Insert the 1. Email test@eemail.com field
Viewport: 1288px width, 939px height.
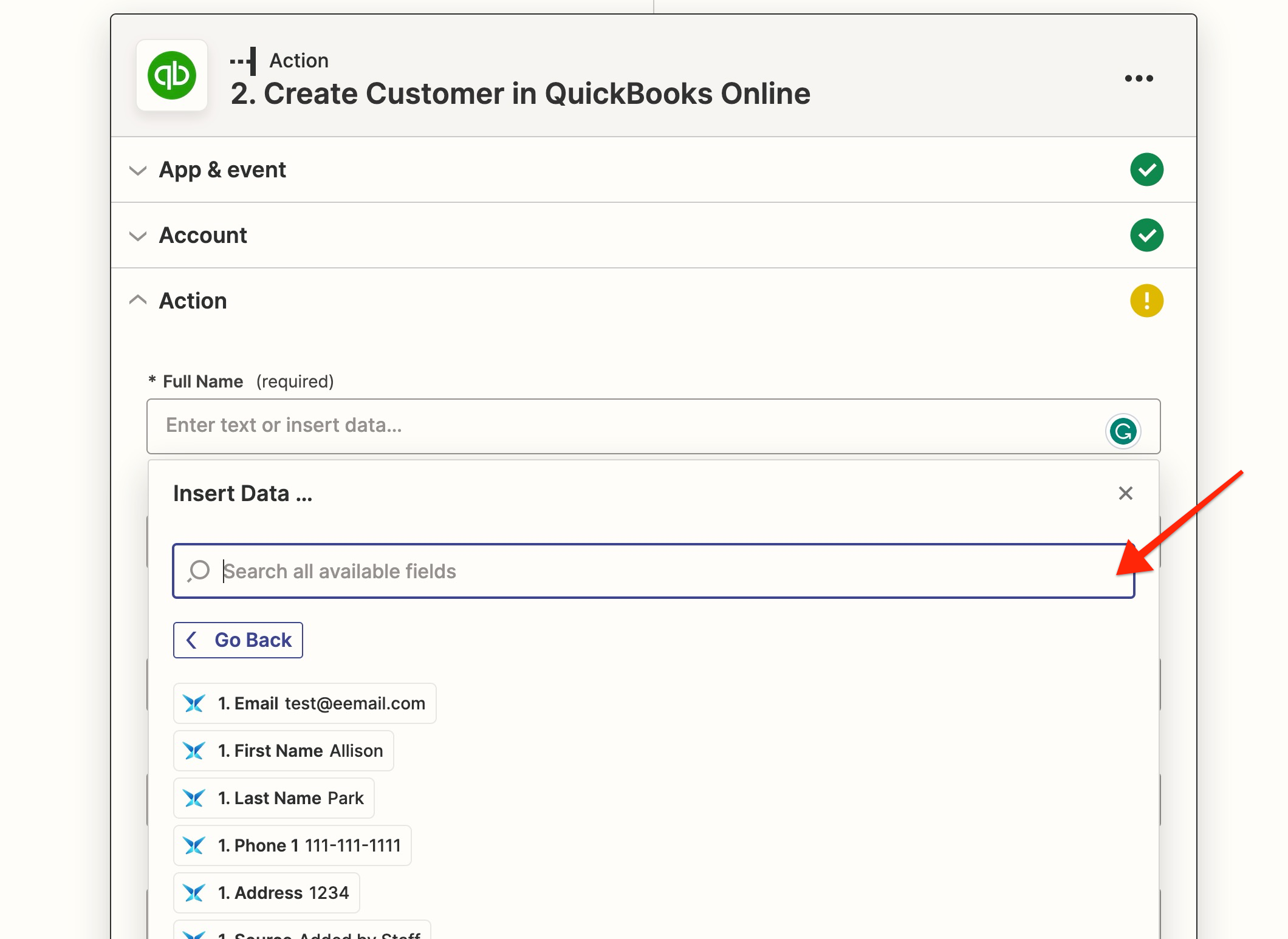click(304, 703)
